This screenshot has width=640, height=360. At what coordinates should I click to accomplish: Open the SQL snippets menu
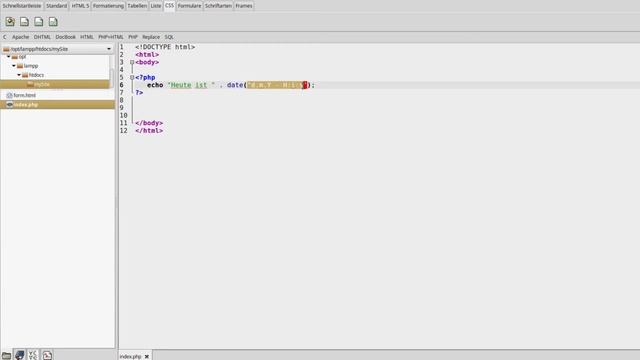point(169,37)
